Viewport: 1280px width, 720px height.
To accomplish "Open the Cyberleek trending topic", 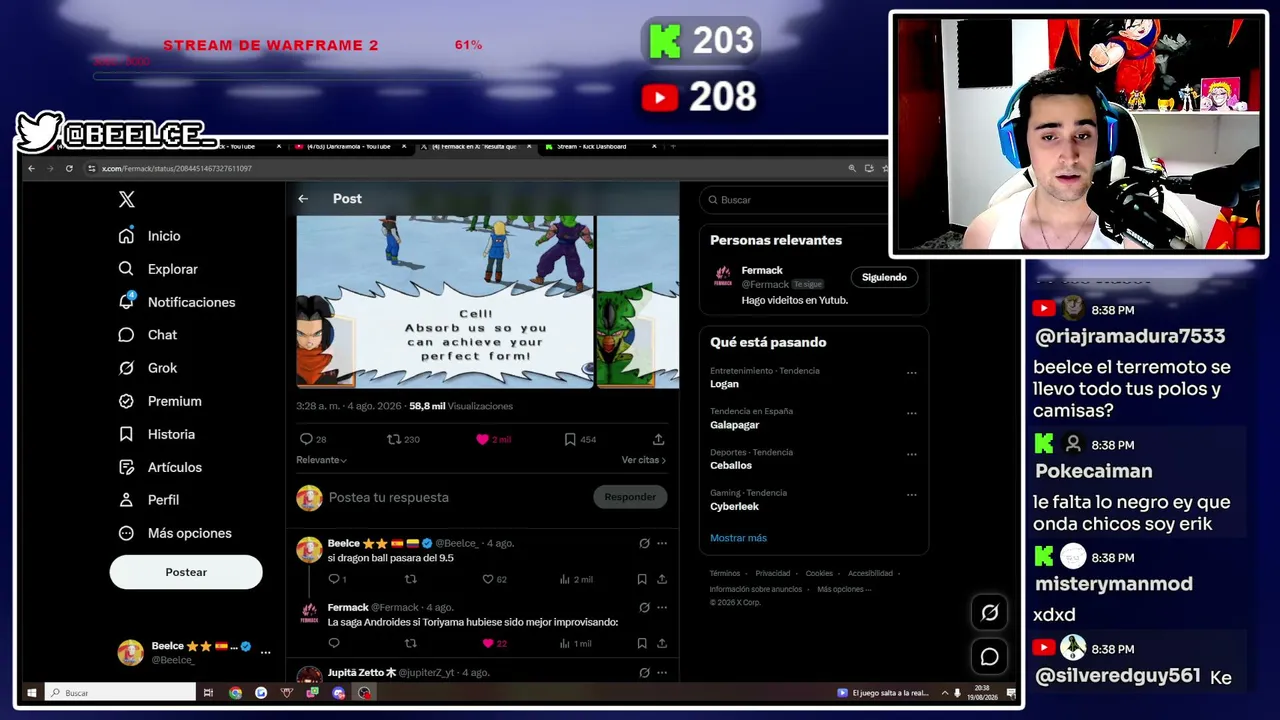I will [734, 506].
